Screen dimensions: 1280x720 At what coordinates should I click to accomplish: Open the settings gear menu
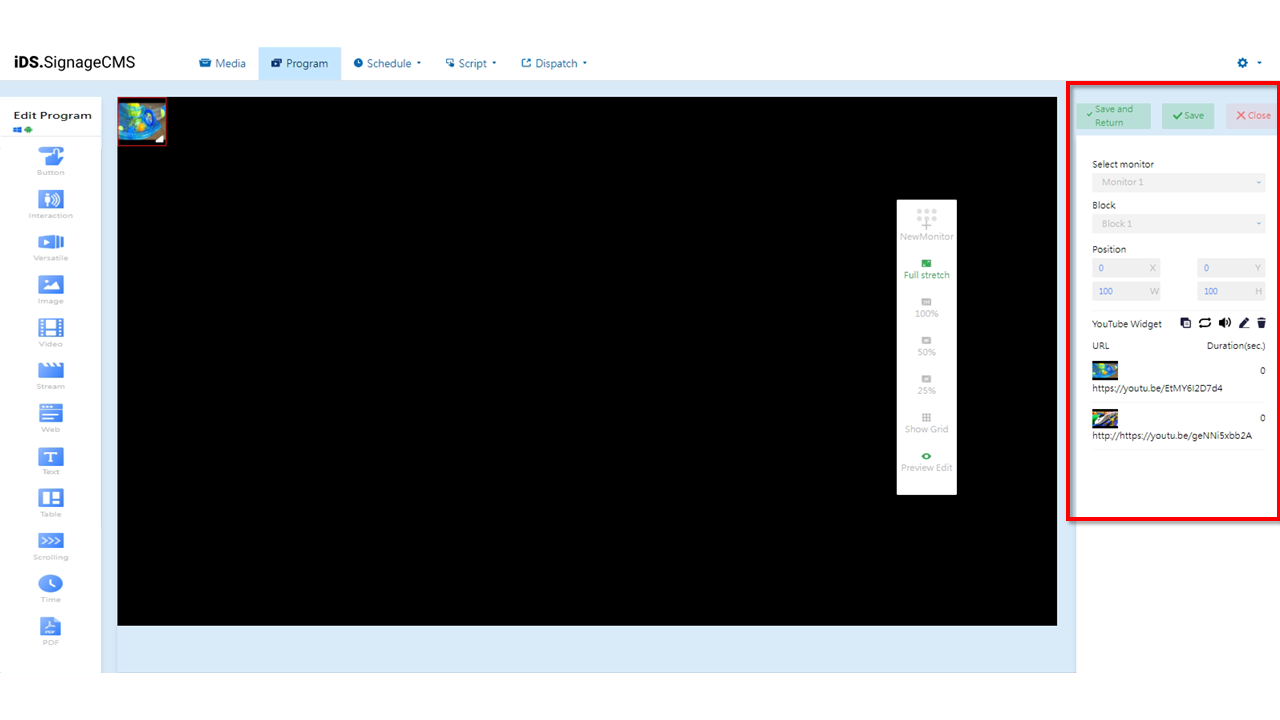pos(1241,62)
